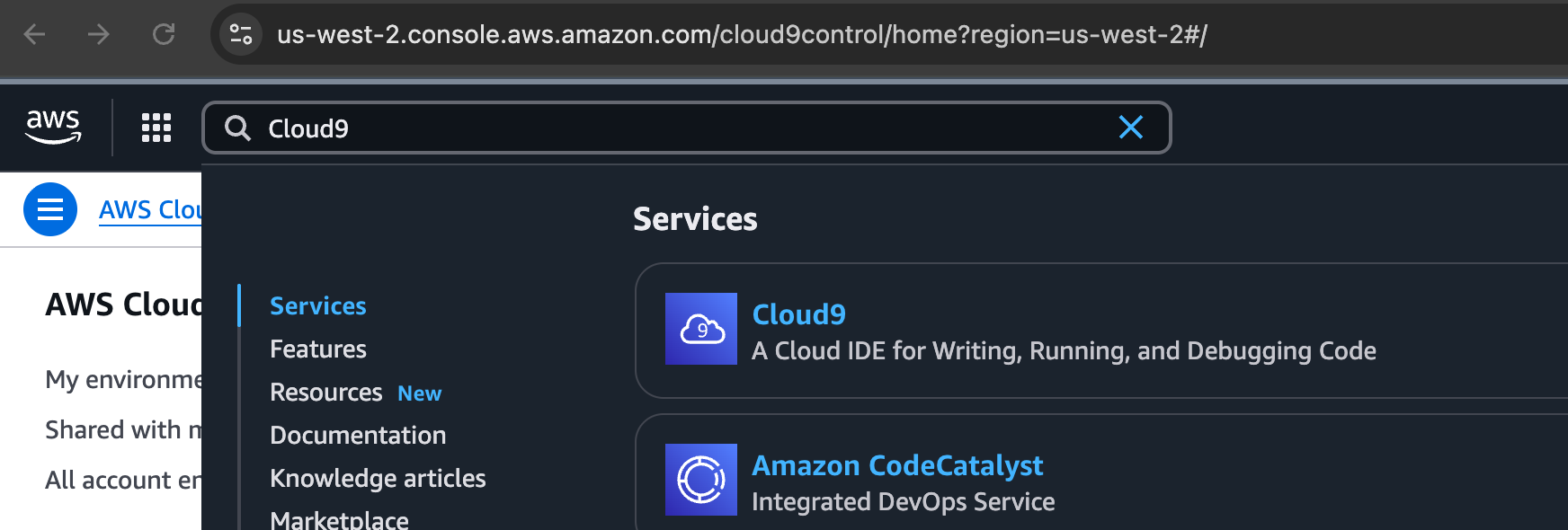Image resolution: width=1568 pixels, height=530 pixels.
Task: Click the AWS logo home icon
Action: click(54, 127)
